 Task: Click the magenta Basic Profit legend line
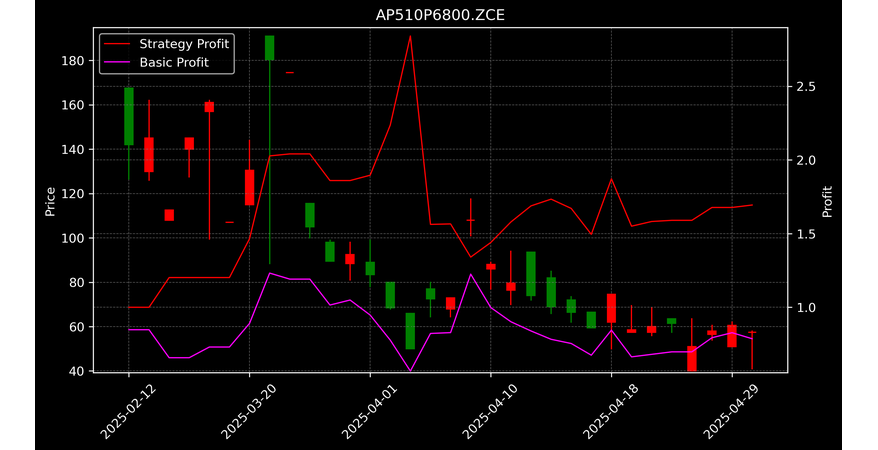click(x=117, y=62)
